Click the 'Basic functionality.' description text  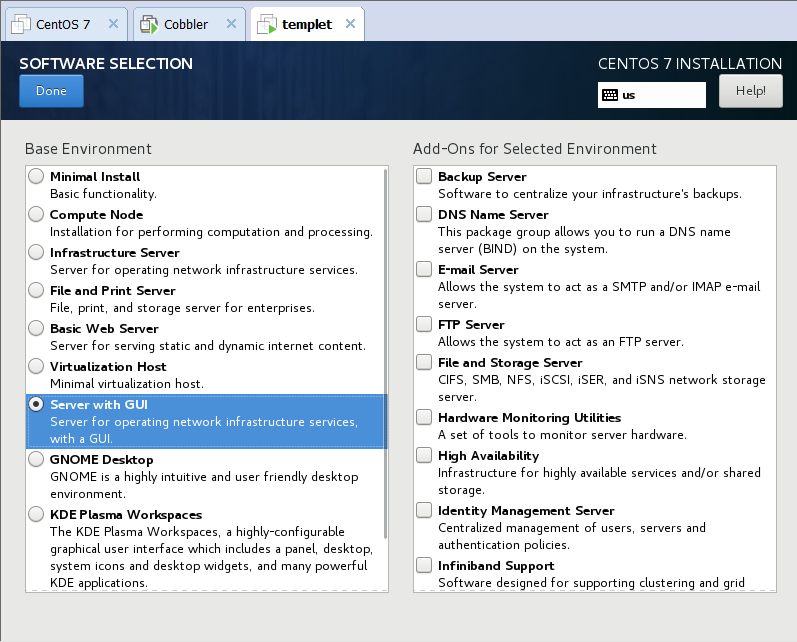[x=103, y=194]
